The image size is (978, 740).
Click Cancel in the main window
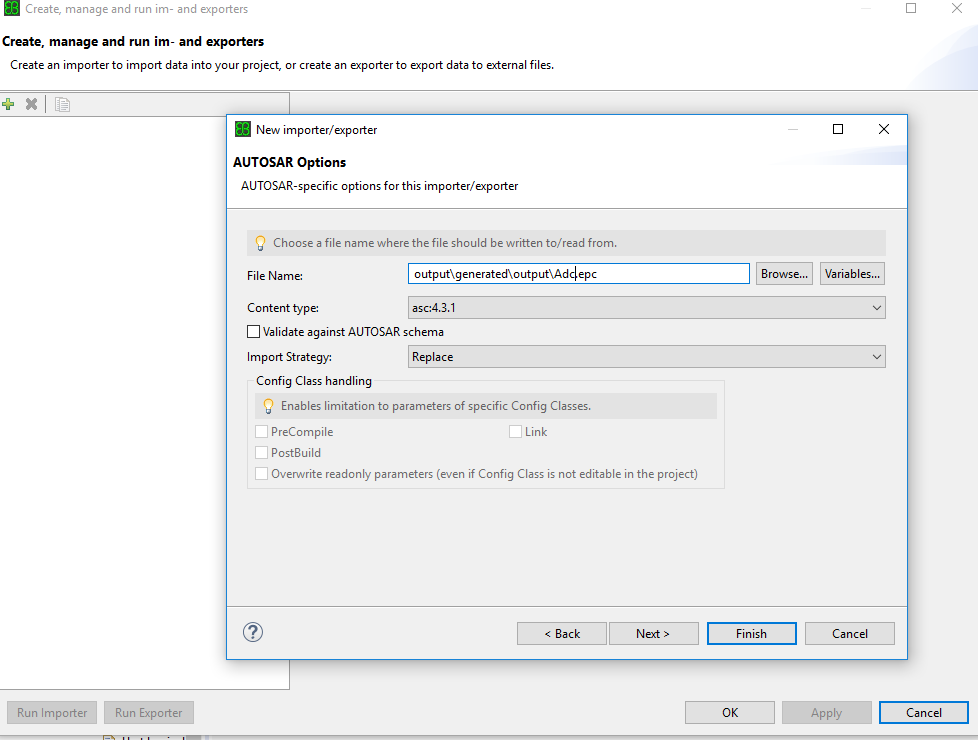pos(924,713)
